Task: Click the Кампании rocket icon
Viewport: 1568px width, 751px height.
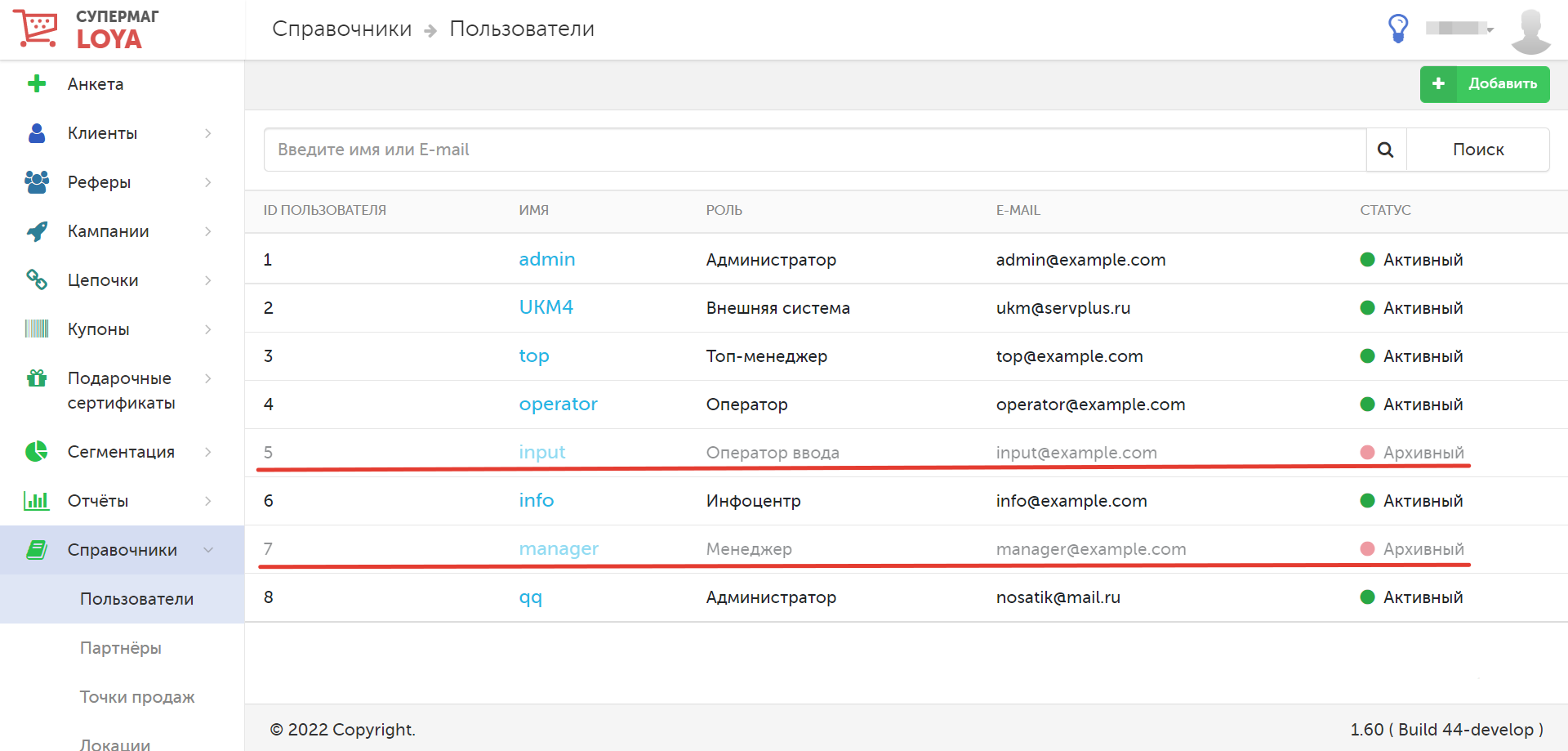Action: click(37, 231)
